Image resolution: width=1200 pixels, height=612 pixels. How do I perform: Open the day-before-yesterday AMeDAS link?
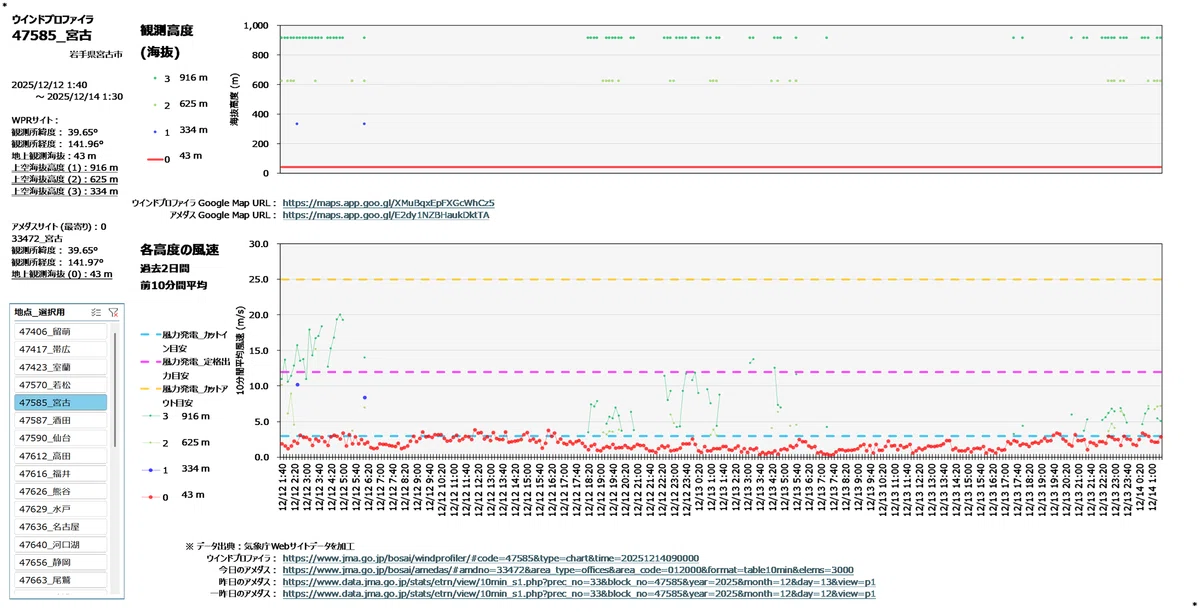tap(579, 594)
